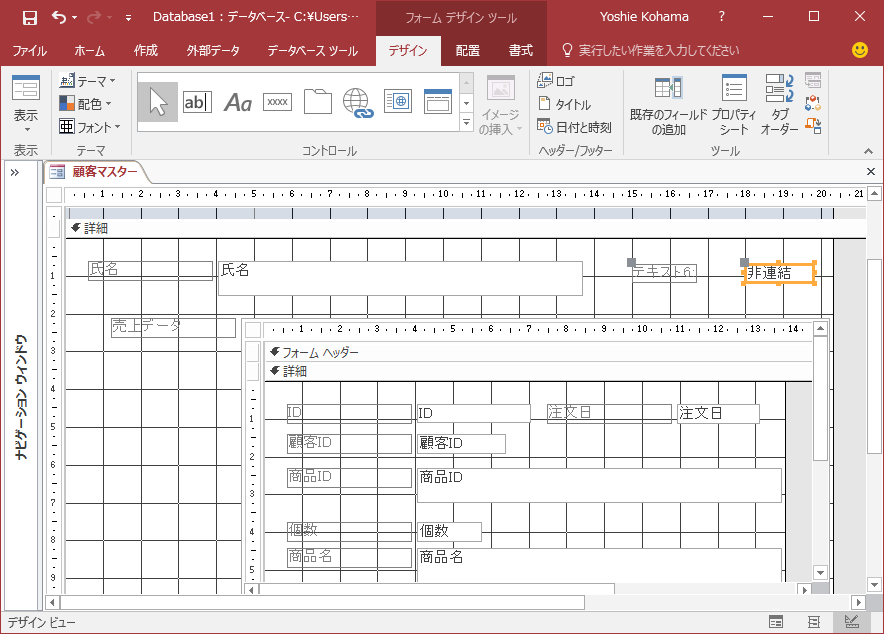Expand the controls gallery more arrow

(x=466, y=123)
